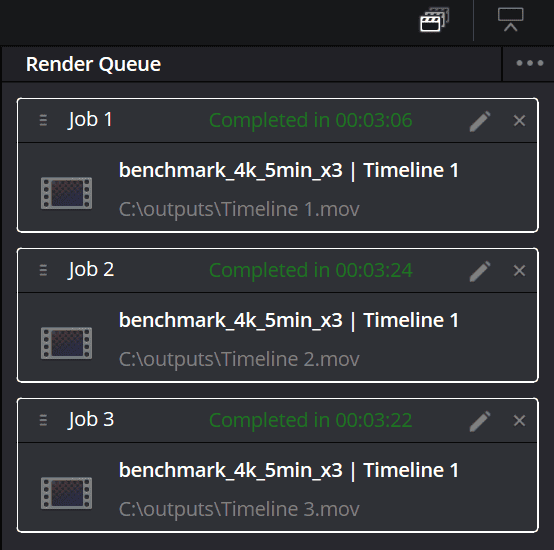Click the Timeline 3.mov output path
The height and width of the screenshot is (550, 554).
[x=239, y=509]
